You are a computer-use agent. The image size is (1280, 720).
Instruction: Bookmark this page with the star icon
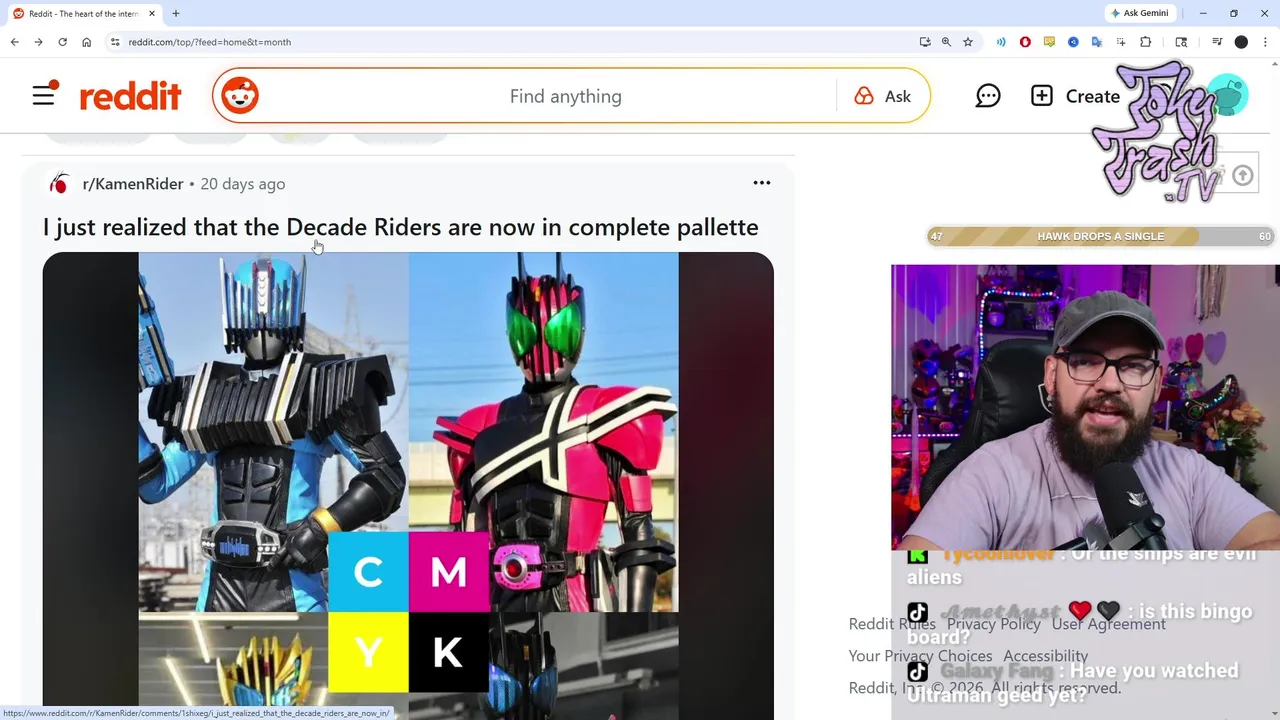[968, 42]
